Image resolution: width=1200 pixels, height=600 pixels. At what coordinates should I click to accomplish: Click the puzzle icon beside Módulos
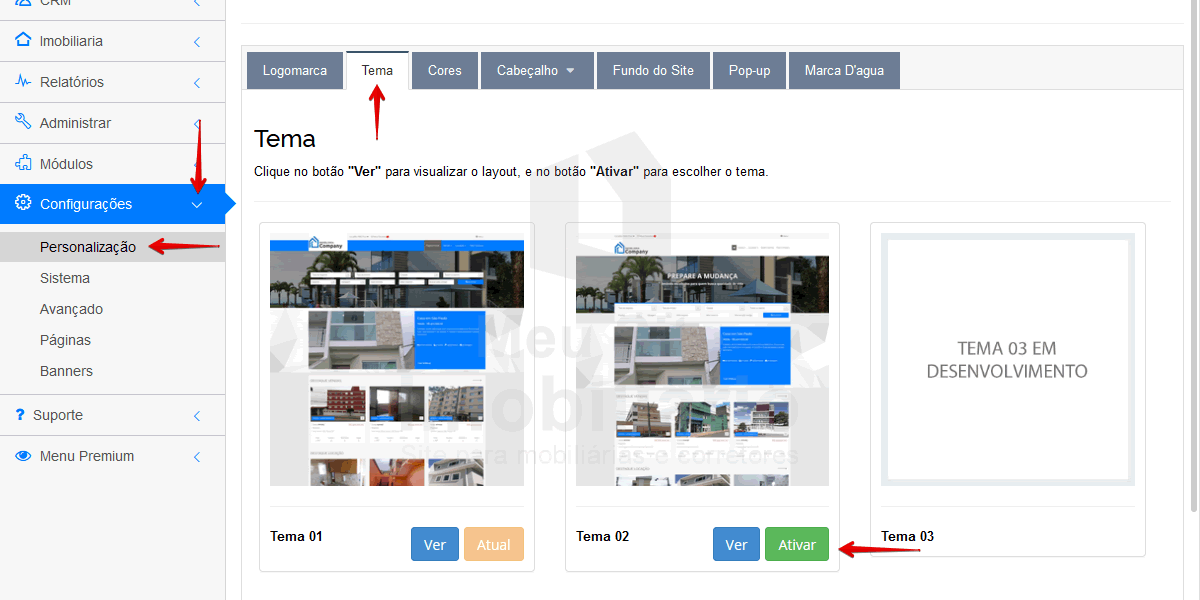coord(23,163)
